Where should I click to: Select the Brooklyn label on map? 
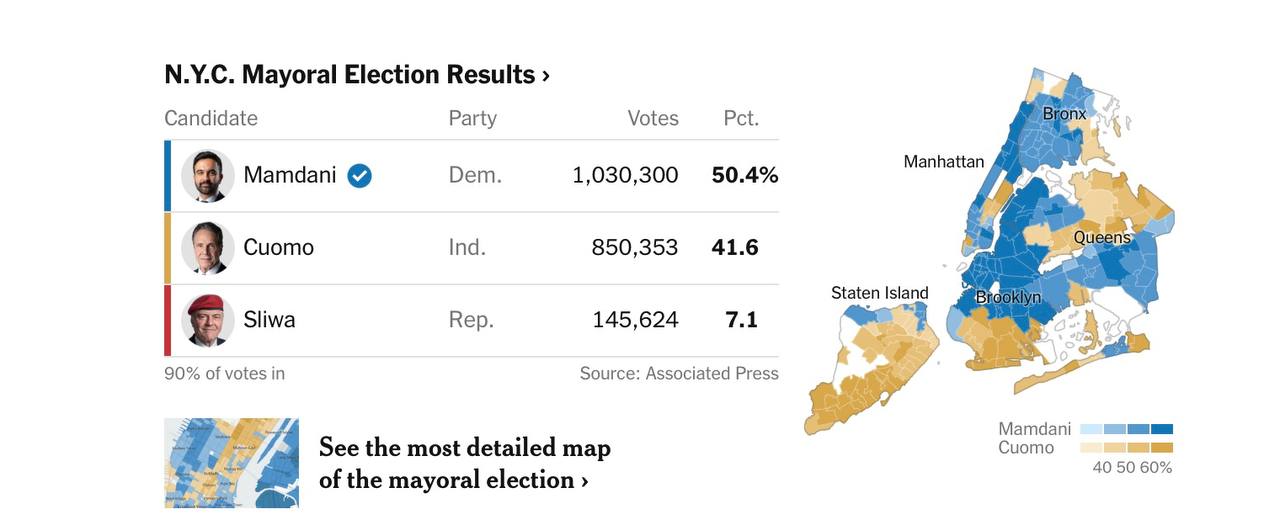tap(1008, 297)
